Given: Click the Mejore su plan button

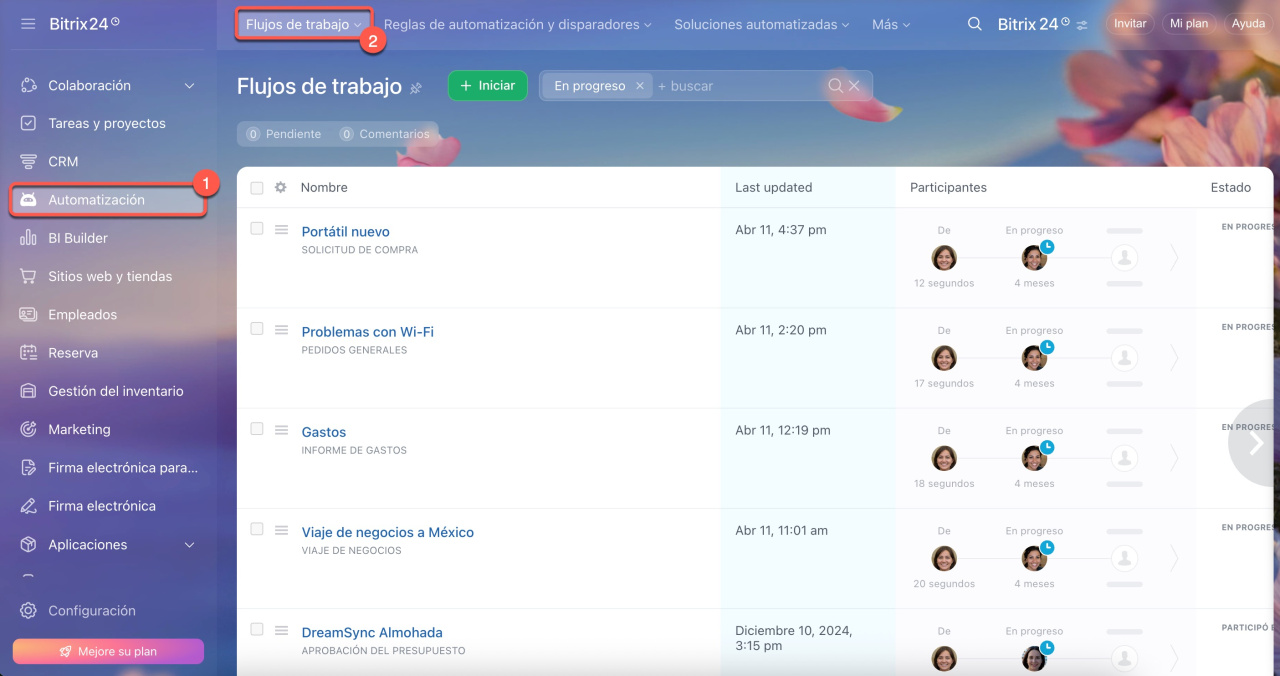Looking at the screenshot, I should [108, 651].
